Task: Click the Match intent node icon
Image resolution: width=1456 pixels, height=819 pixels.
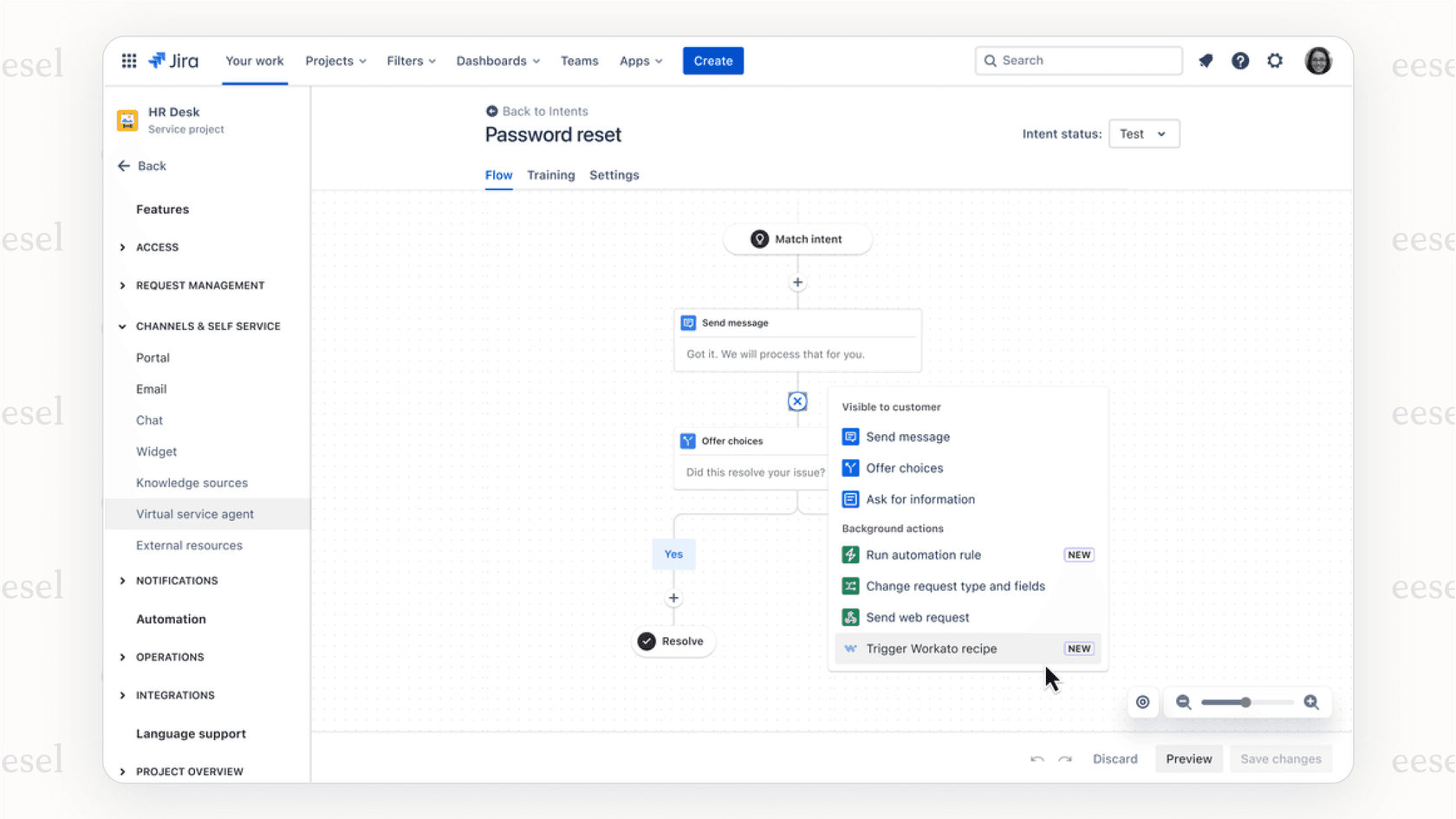Action: pyautogui.click(x=759, y=239)
